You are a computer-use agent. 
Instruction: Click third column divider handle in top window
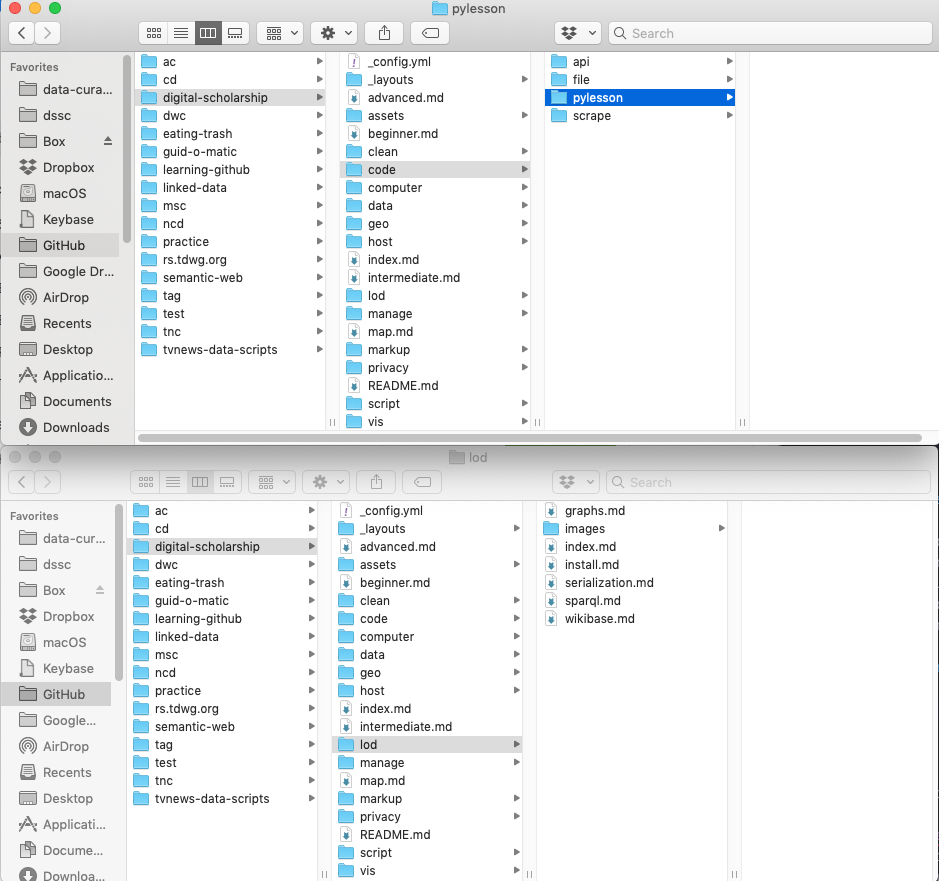point(742,422)
